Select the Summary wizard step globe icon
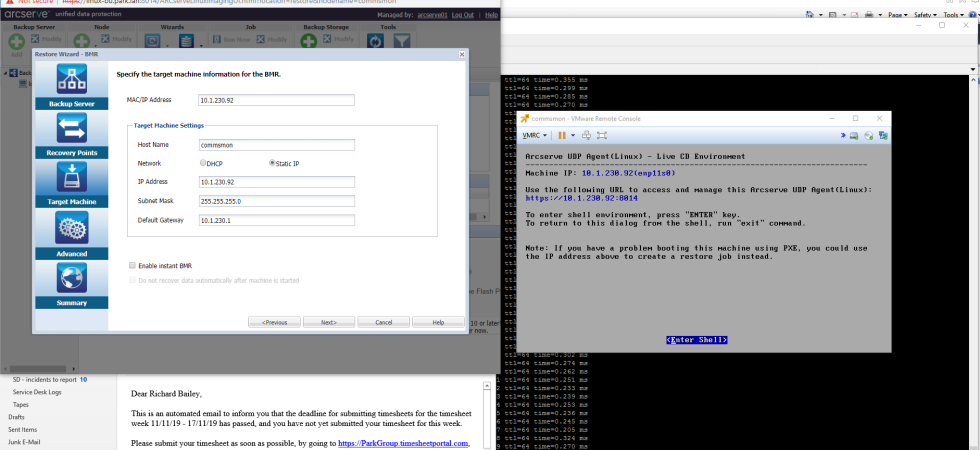This screenshot has width=980, height=450. (x=72, y=278)
